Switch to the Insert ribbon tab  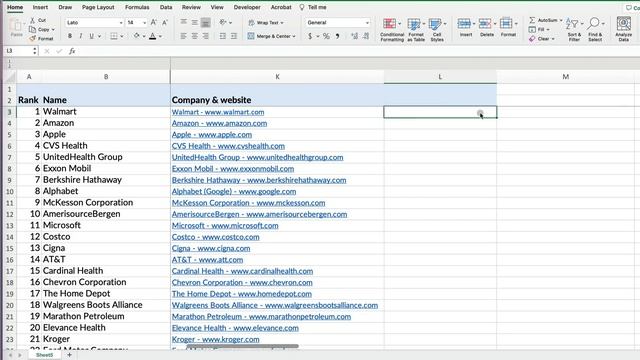(x=40, y=7)
